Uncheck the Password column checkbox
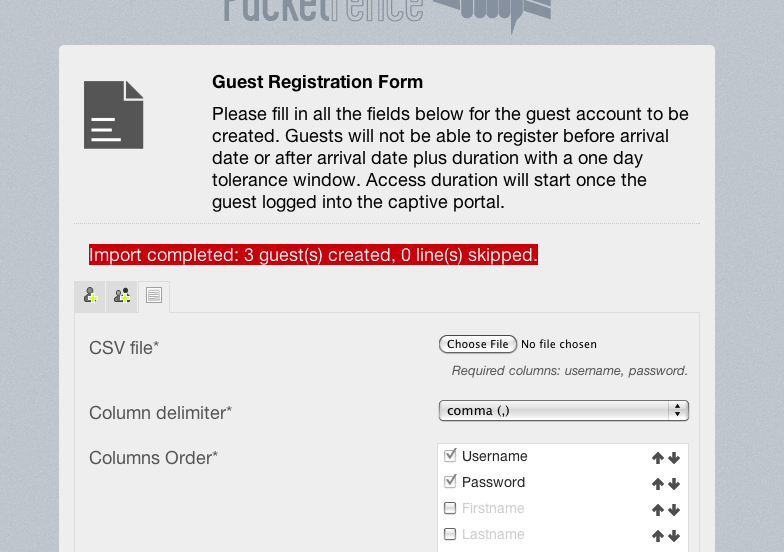This screenshot has height=552, width=784. (450, 482)
